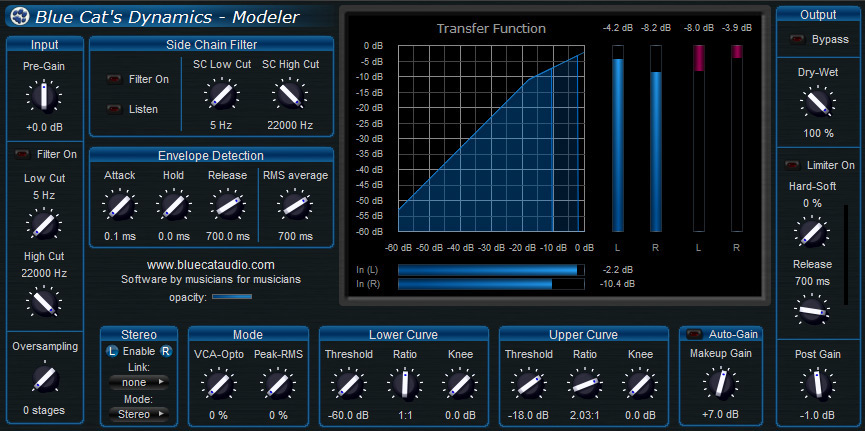
Task: Click the Pre-Gain value +0.0 dB
Action: (44, 127)
